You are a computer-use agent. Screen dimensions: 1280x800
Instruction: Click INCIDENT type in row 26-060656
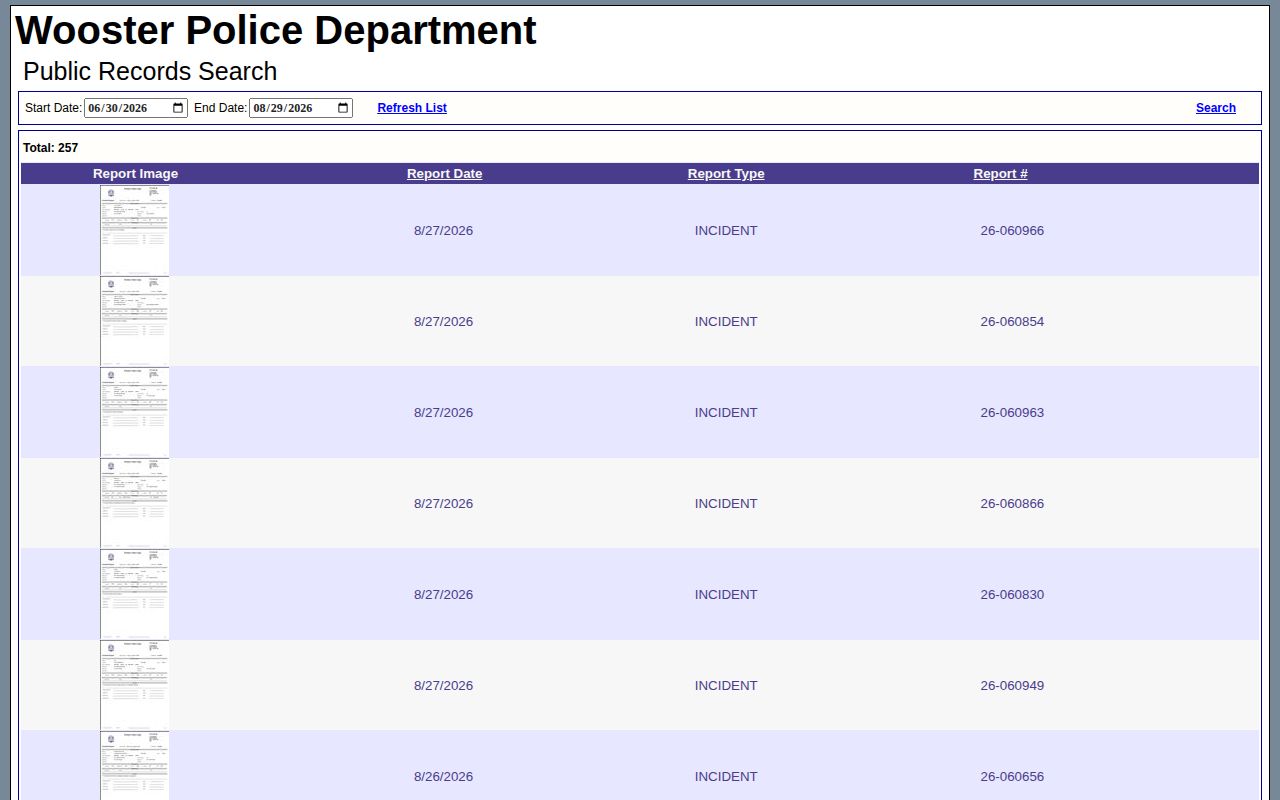[726, 777]
